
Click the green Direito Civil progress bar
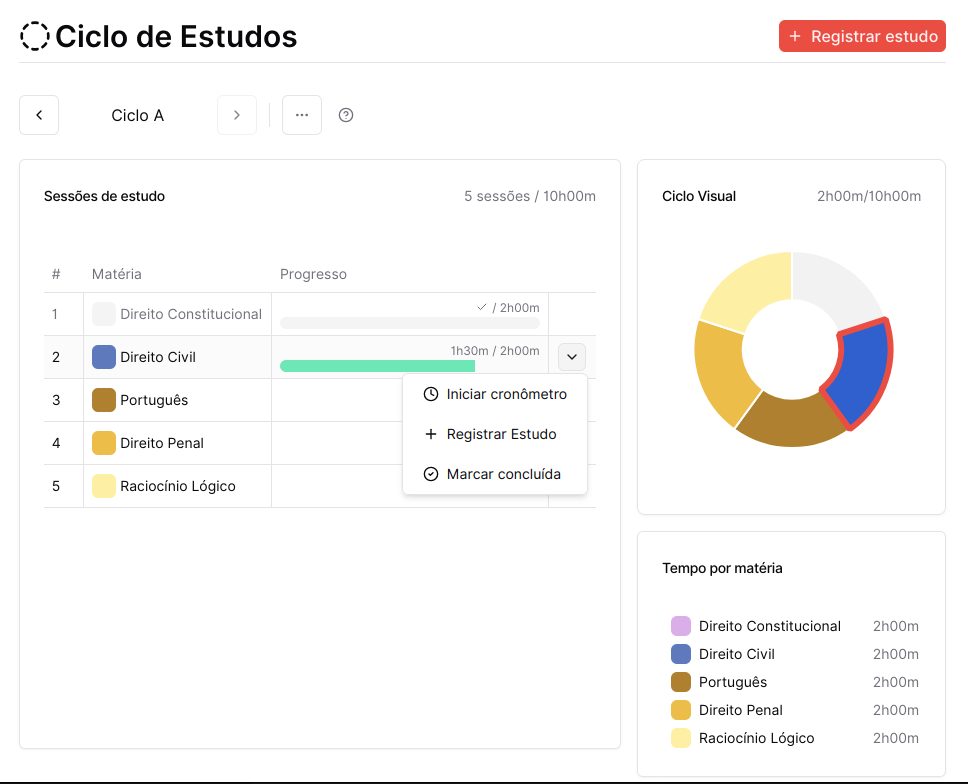377,366
